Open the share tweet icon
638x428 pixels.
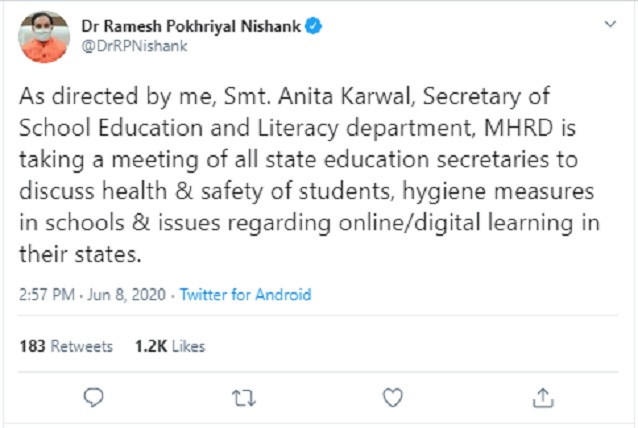tap(543, 396)
